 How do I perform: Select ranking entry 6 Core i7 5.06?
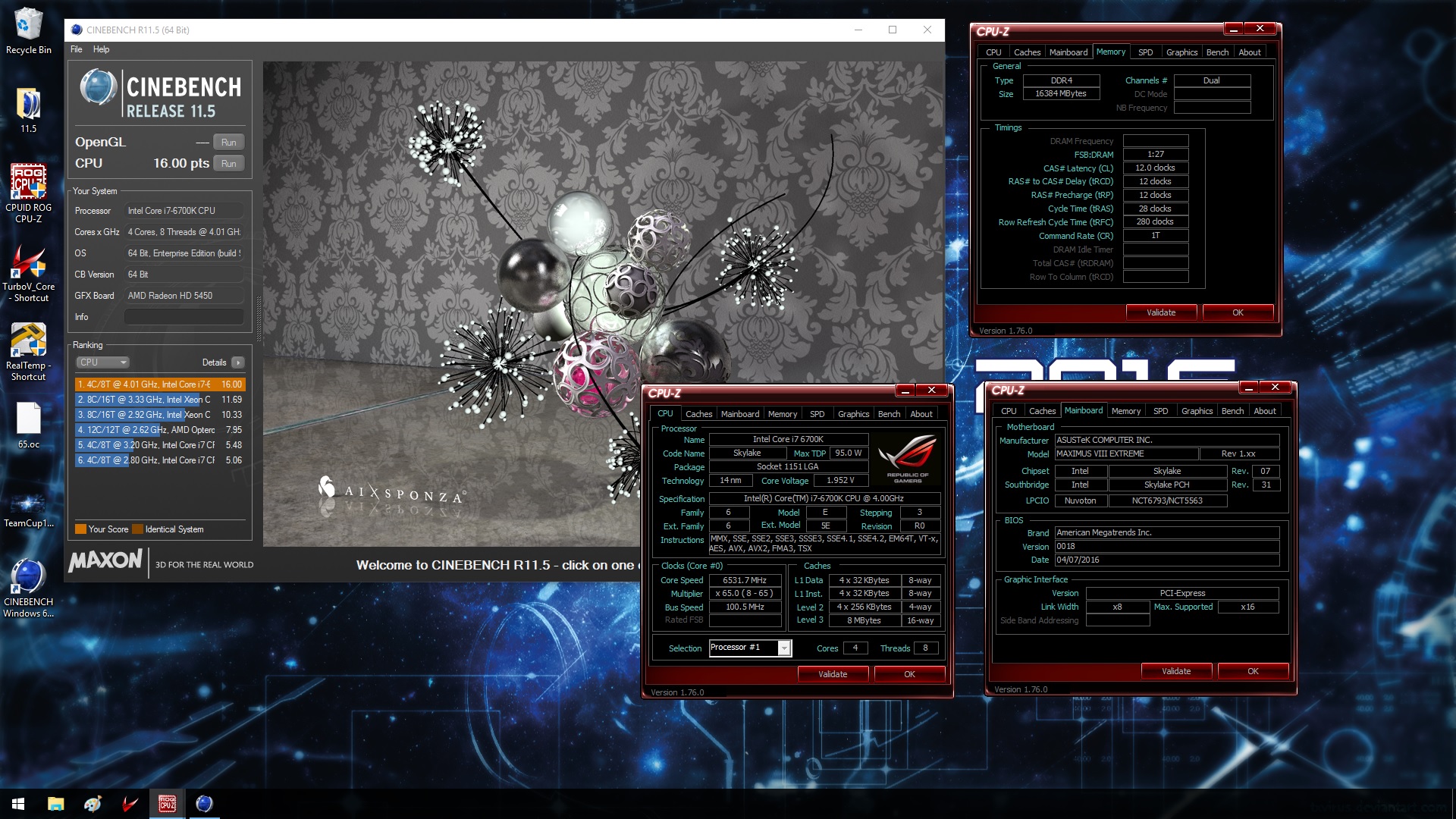pos(160,460)
